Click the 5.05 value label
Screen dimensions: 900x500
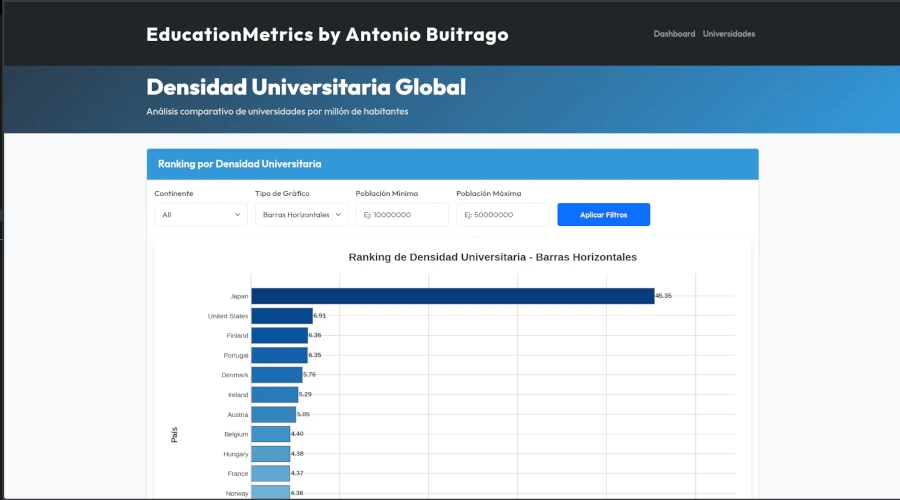[303, 414]
